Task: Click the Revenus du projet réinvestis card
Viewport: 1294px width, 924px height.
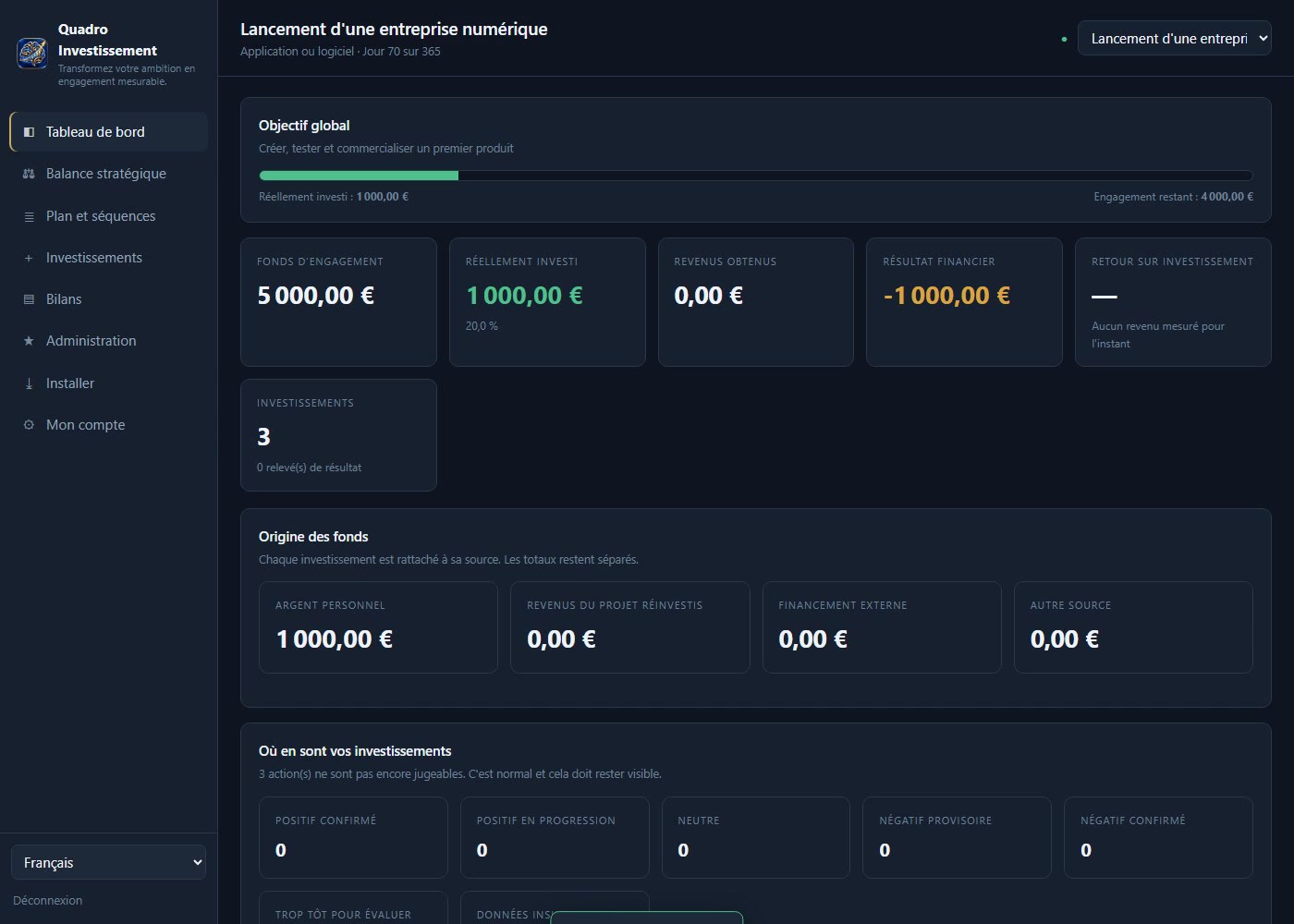Action: coord(630,627)
